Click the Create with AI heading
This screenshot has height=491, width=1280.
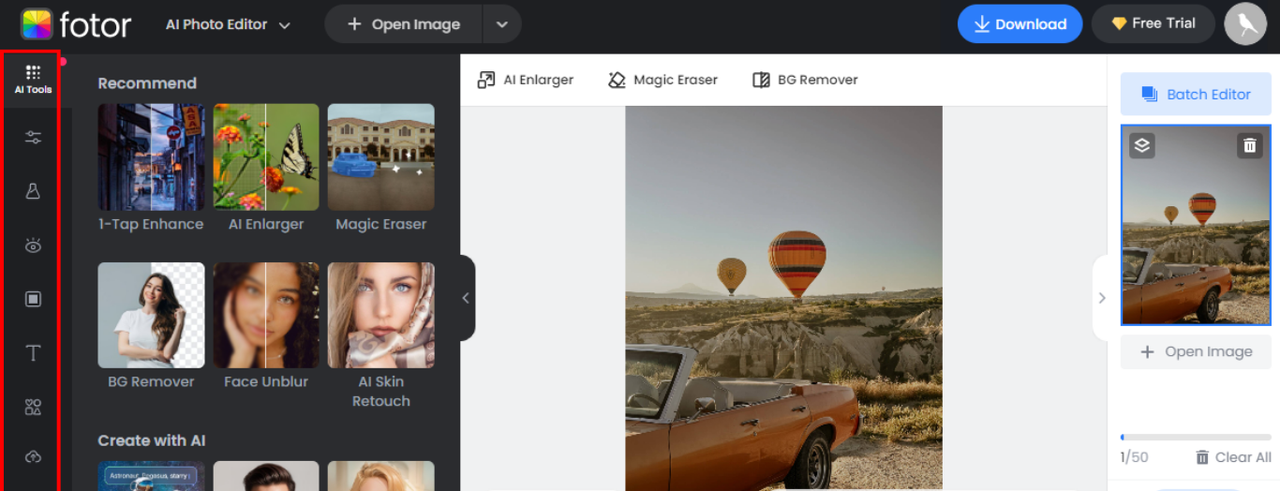[x=152, y=440]
